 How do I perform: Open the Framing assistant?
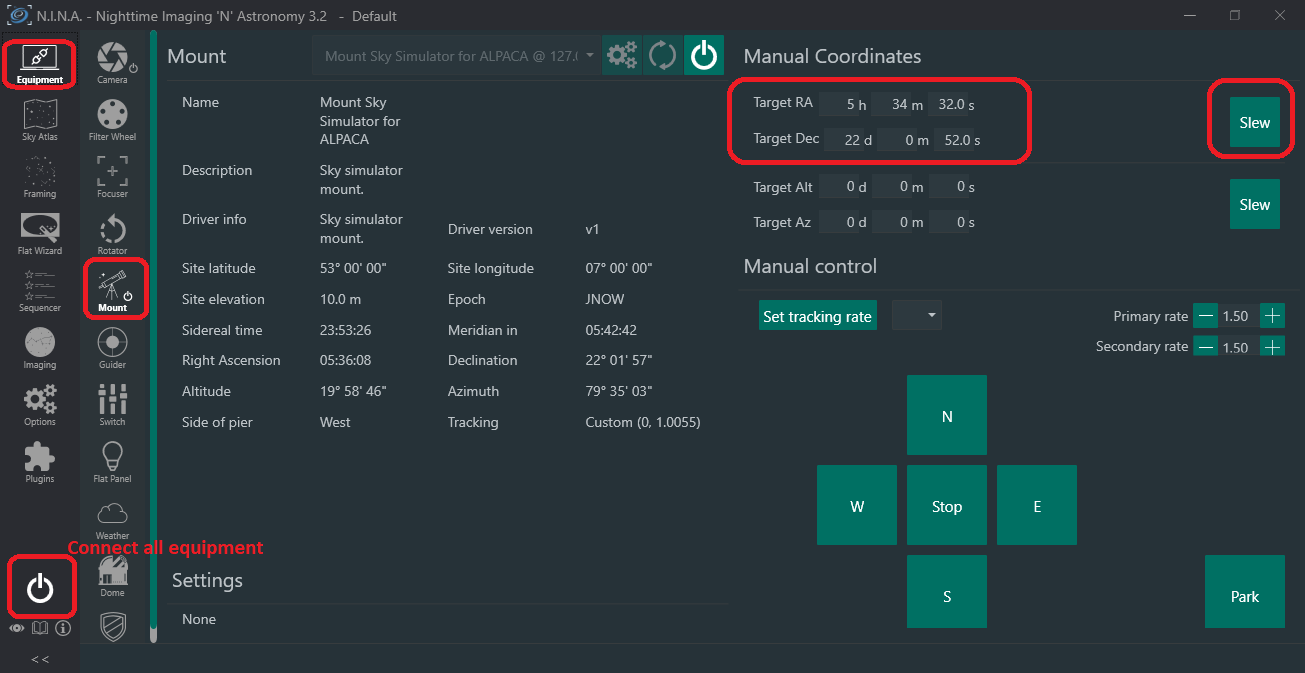pyautogui.click(x=40, y=177)
